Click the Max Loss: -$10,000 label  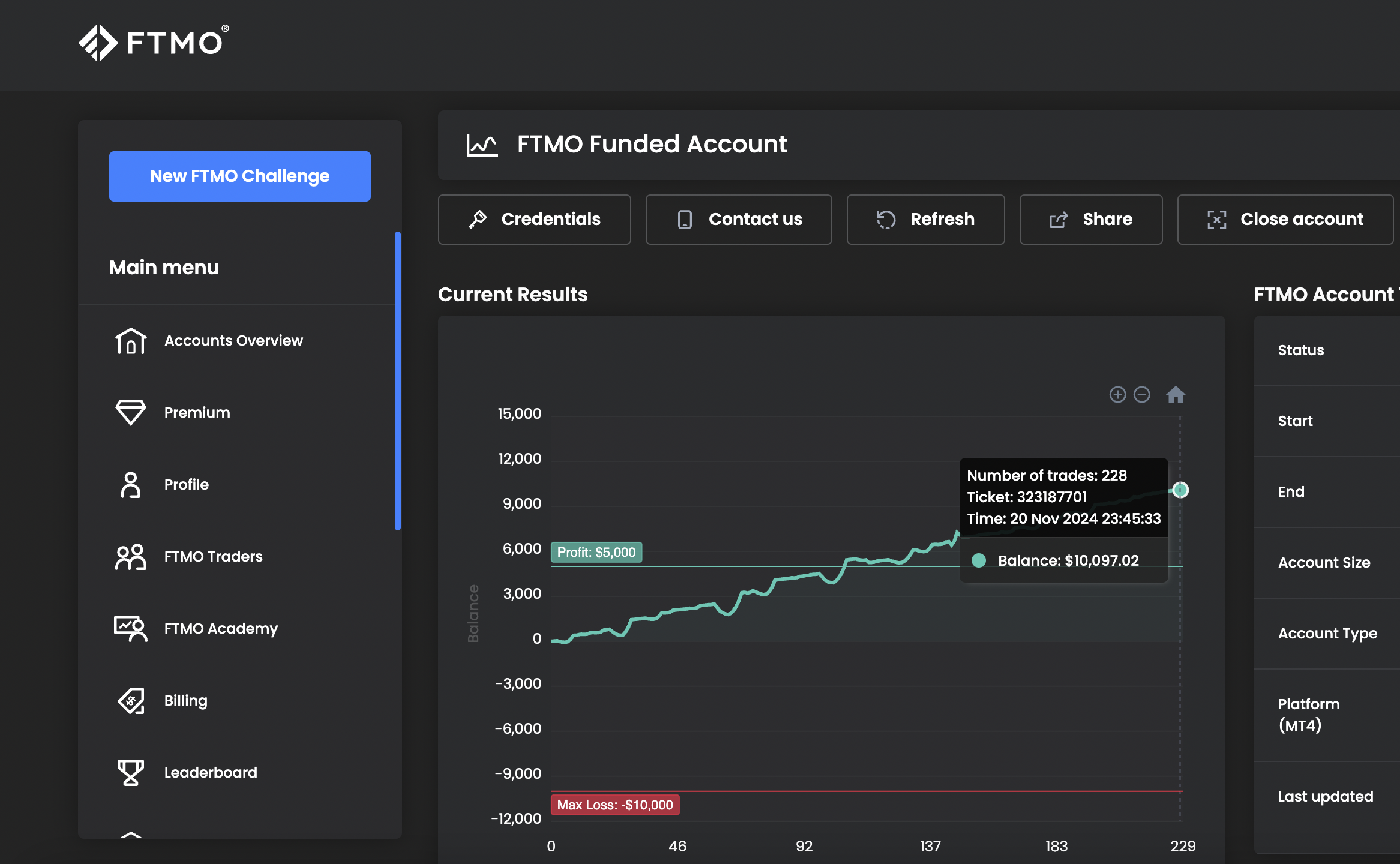[615, 805]
